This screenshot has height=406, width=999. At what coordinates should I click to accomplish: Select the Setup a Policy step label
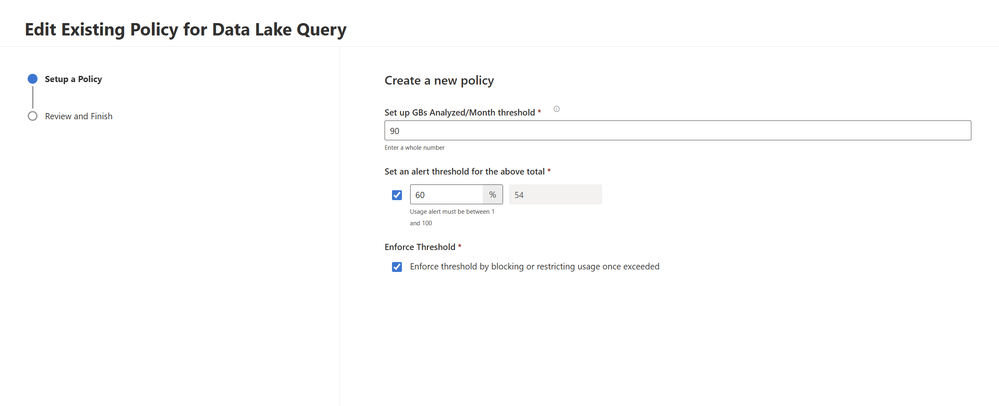[73, 79]
